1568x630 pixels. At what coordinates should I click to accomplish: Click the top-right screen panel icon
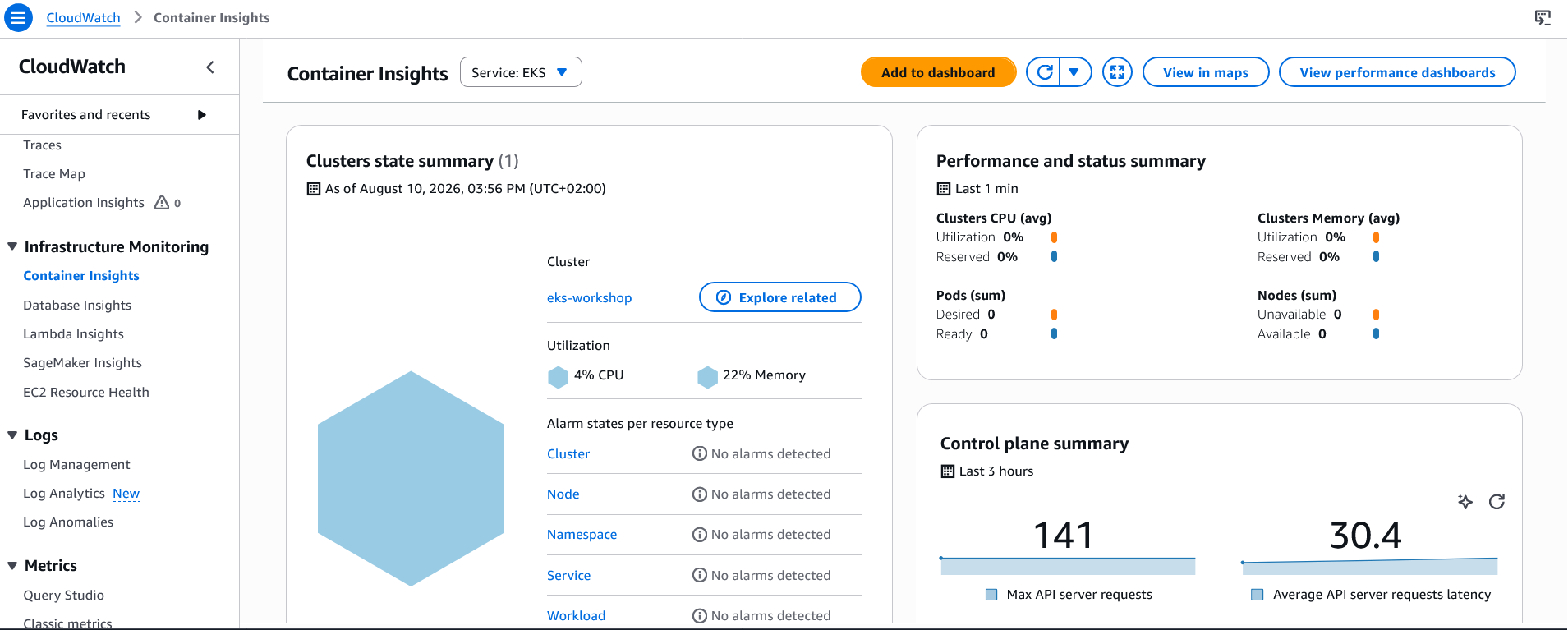coord(1543,17)
